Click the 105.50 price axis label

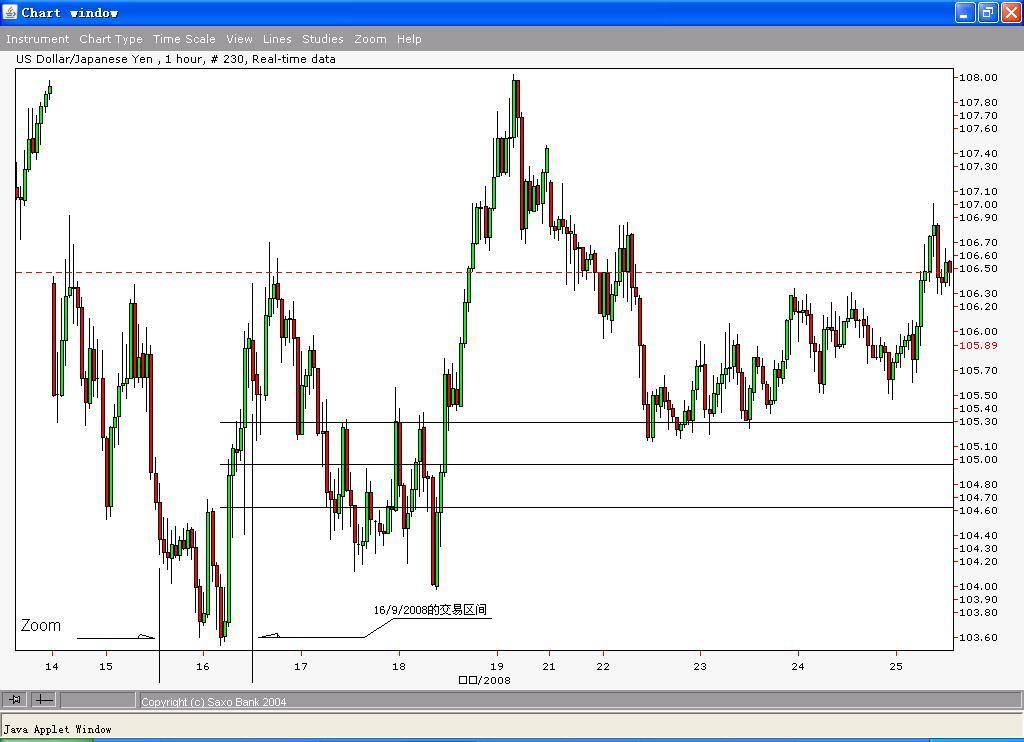click(x=978, y=395)
